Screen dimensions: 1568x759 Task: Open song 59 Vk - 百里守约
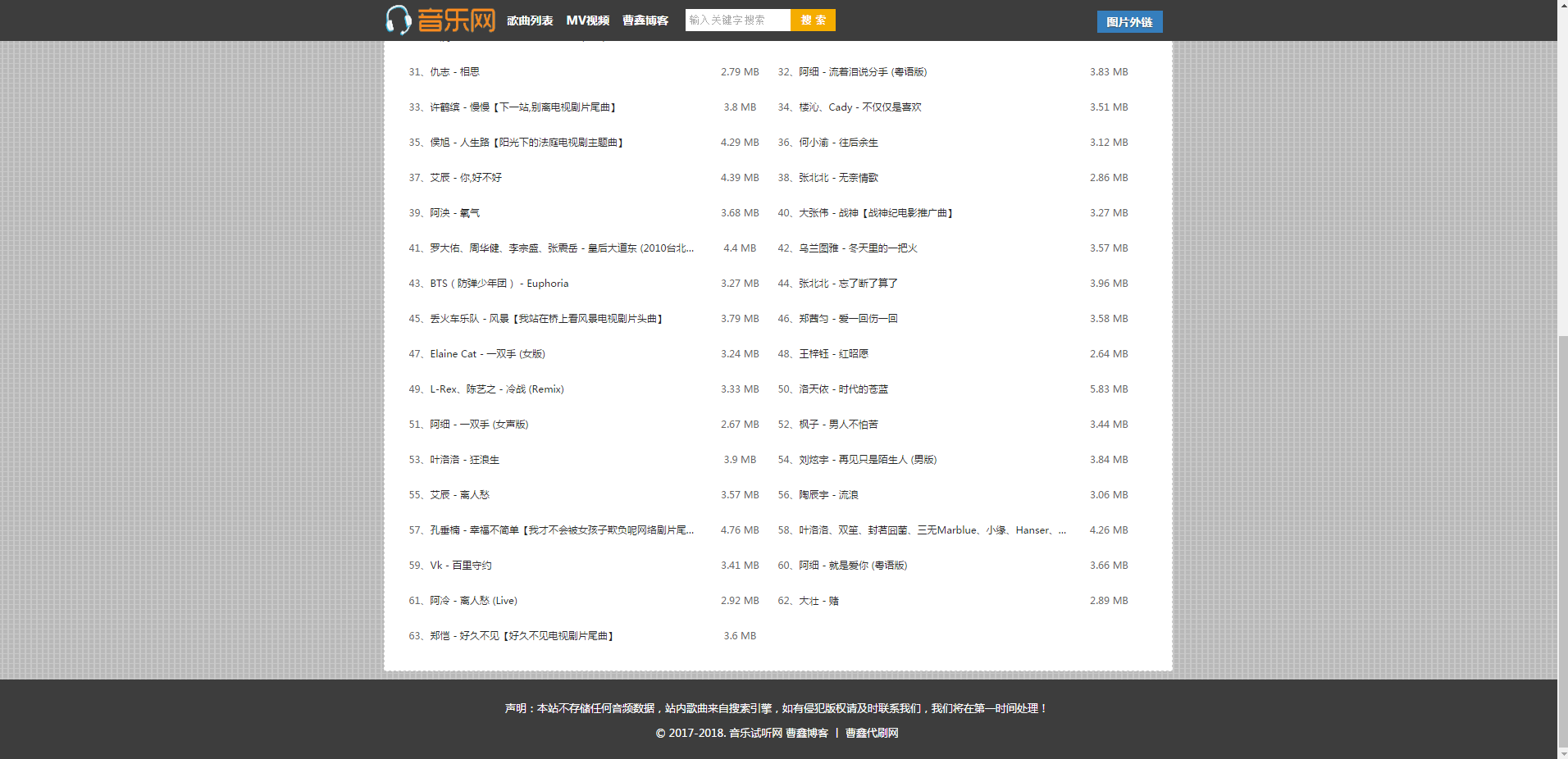(461, 566)
